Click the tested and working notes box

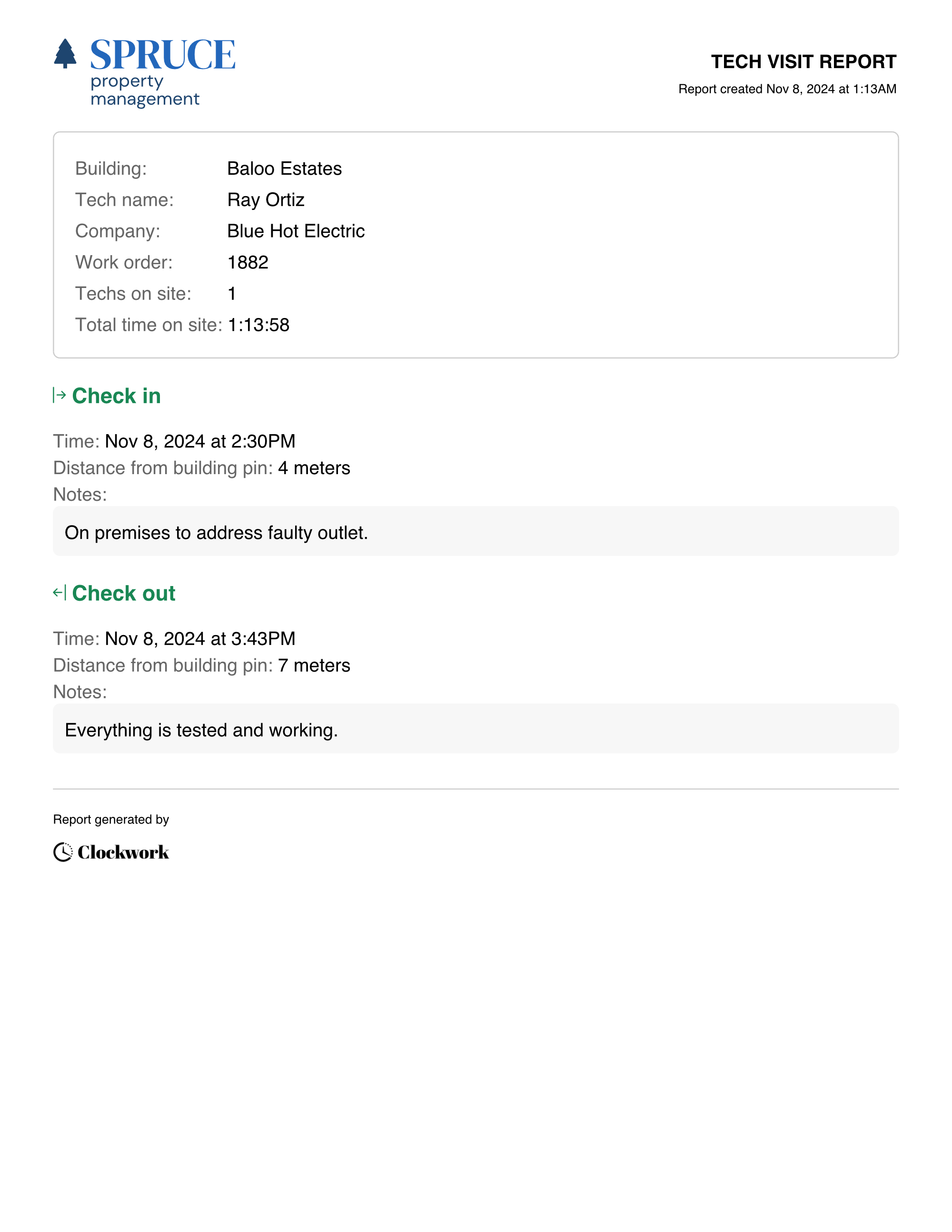pyautogui.click(x=476, y=729)
